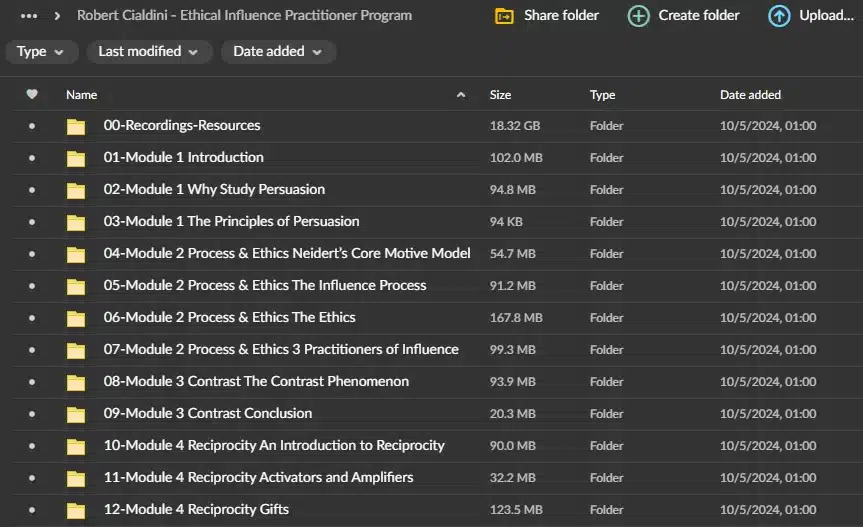Click Upload button label
Viewport: 863px width, 527px height.
[x=827, y=15]
